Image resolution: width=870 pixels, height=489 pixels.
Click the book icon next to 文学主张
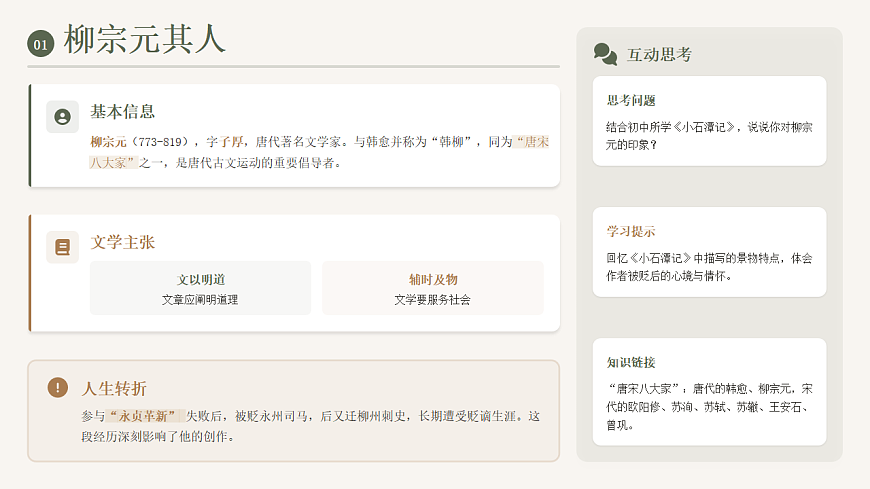62,247
